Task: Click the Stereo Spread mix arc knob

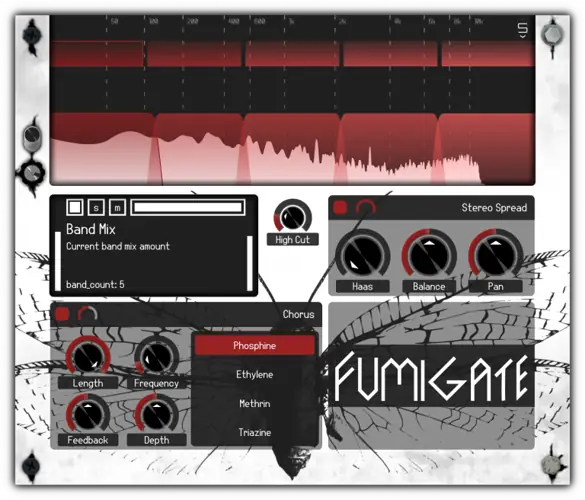Action: pos(365,207)
